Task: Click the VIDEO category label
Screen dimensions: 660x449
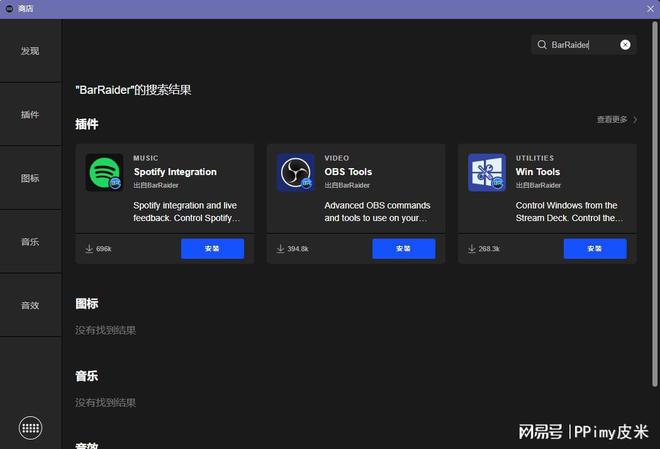Action: [337, 158]
